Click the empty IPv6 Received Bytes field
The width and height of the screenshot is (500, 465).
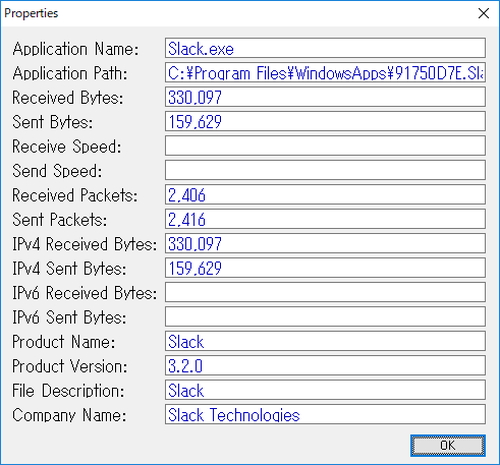(x=325, y=292)
